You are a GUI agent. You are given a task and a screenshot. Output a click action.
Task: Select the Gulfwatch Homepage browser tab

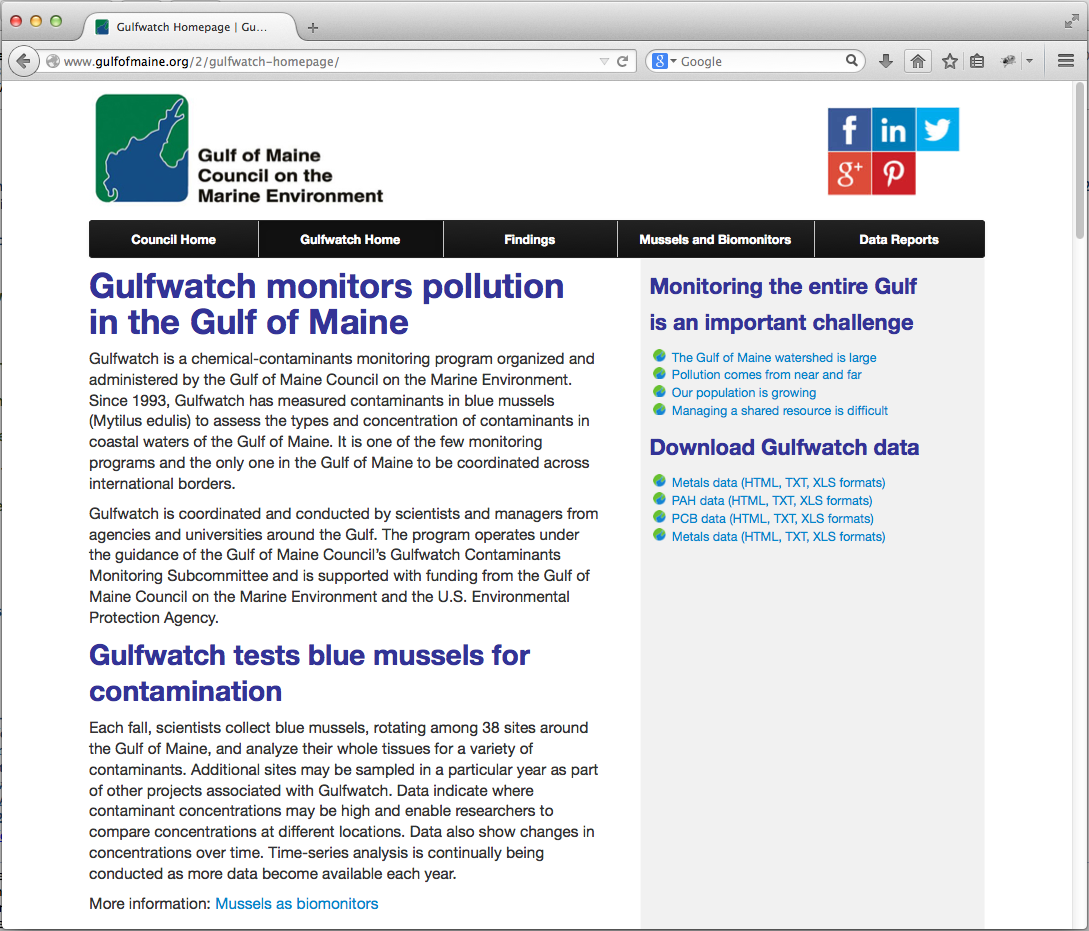click(190, 27)
